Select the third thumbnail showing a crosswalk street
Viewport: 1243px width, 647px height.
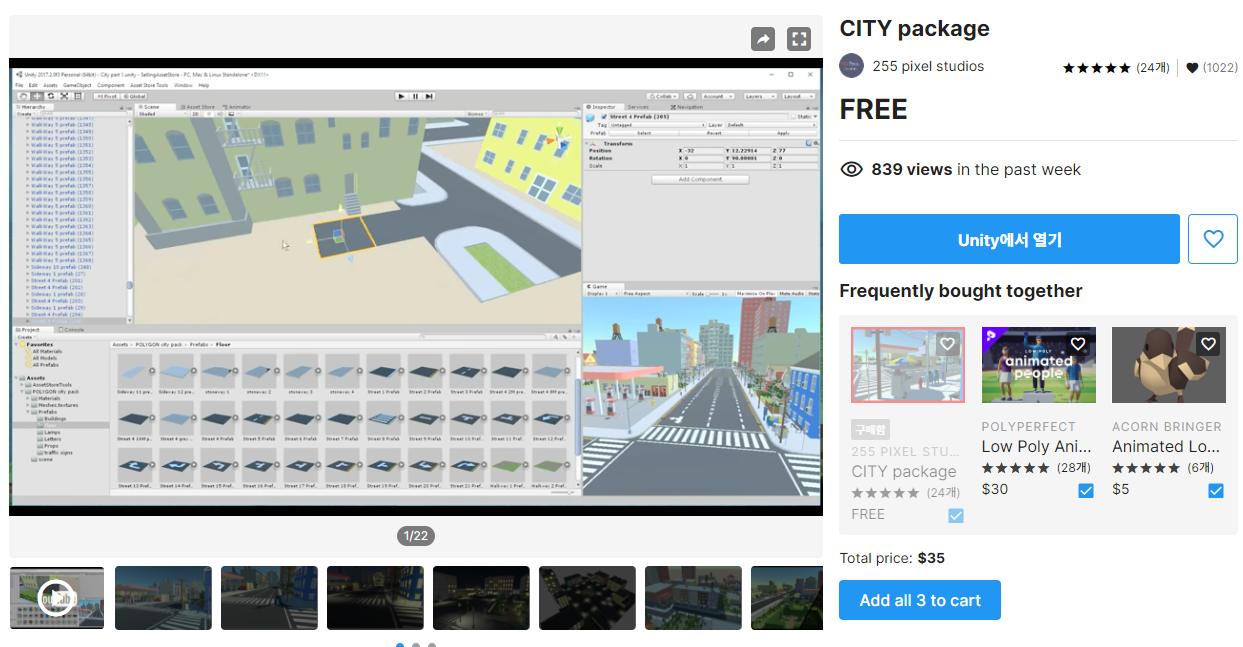pos(269,598)
